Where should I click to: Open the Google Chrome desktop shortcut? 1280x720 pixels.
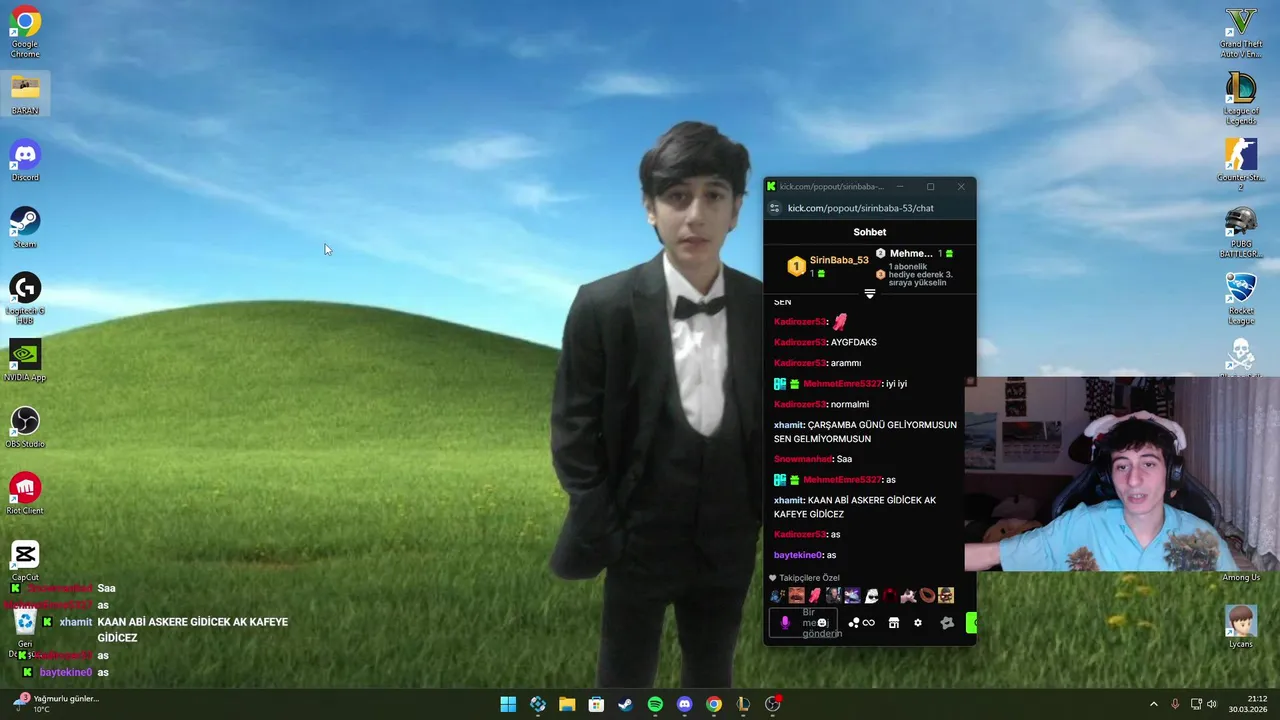tap(25, 32)
